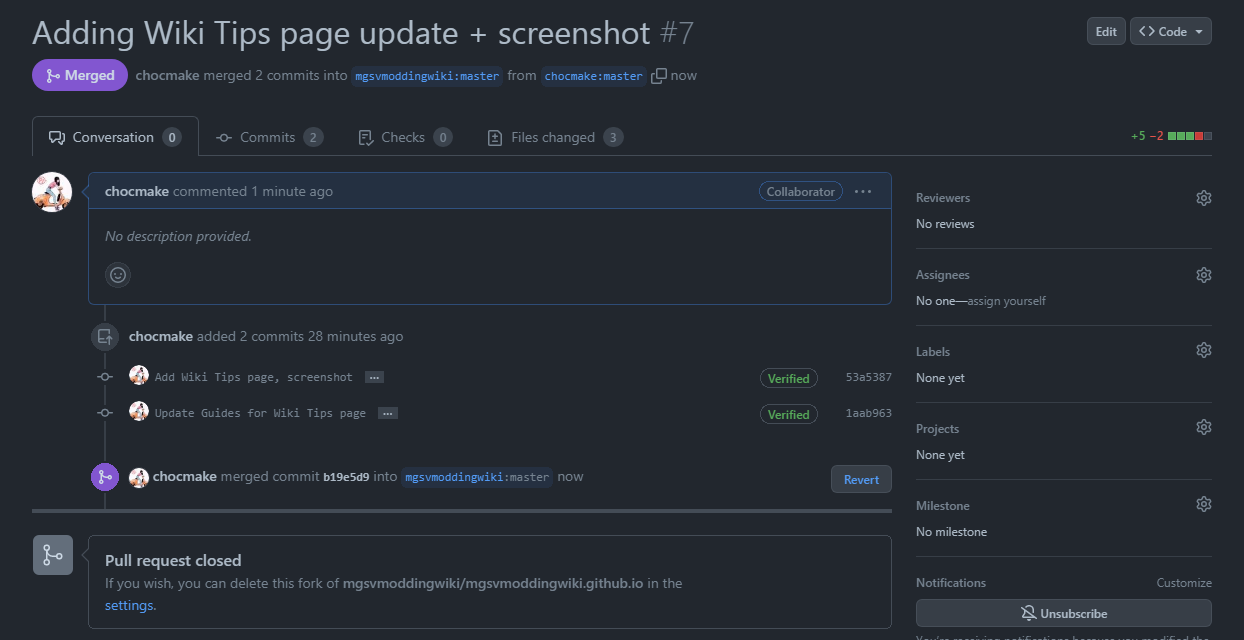The image size is (1244, 640).
Task: Click the avatar on the 'Add Wiki Tips page' commit
Action: (x=139, y=376)
